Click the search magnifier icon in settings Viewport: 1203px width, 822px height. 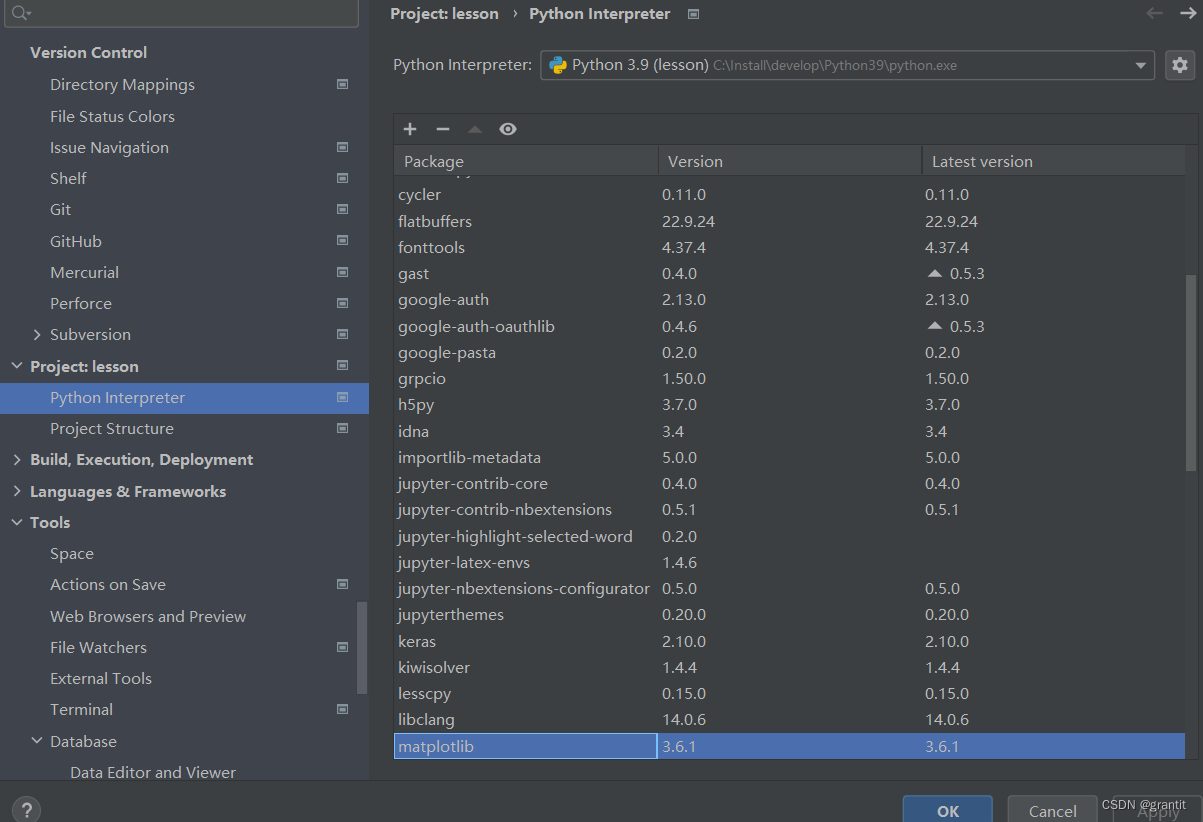[20, 13]
